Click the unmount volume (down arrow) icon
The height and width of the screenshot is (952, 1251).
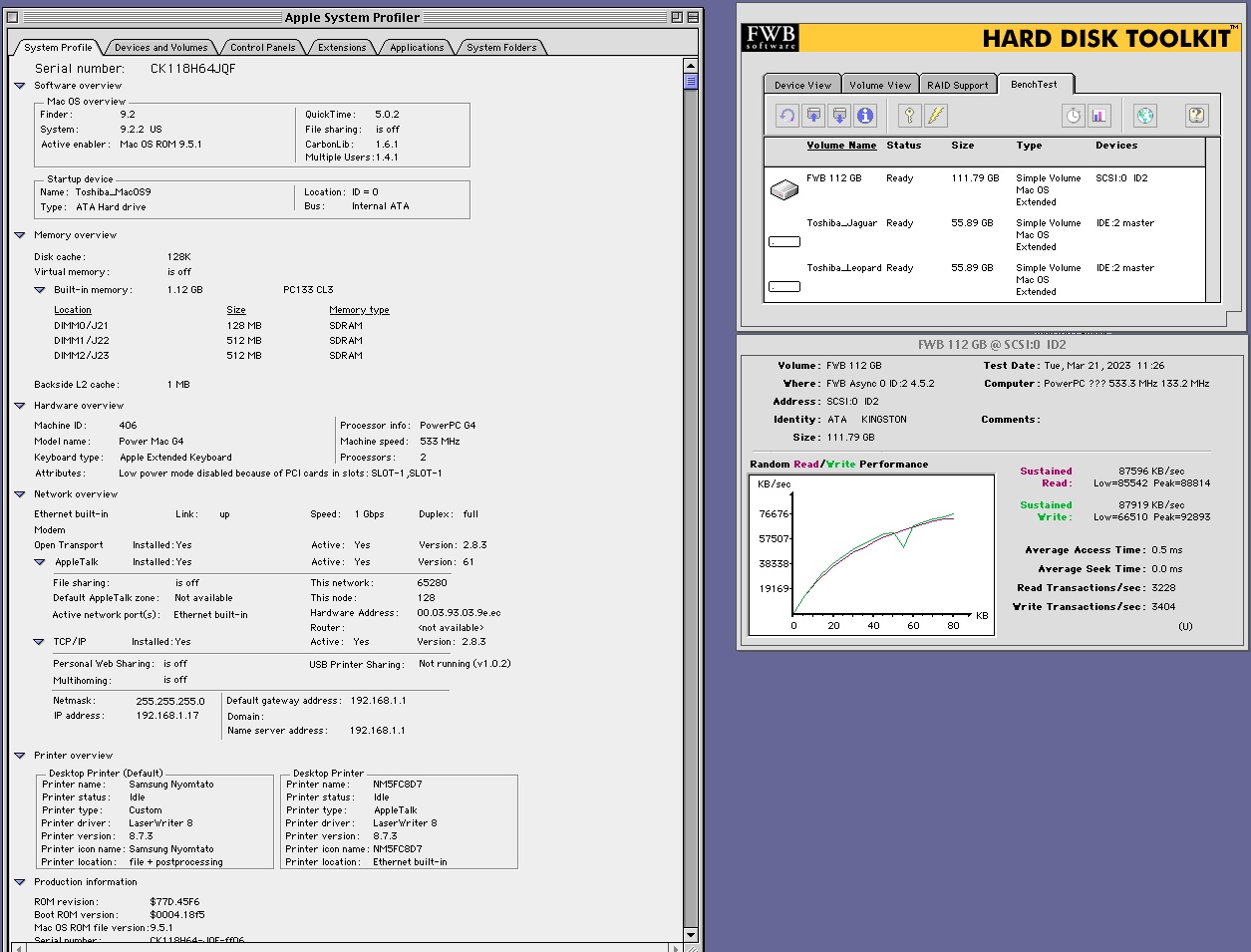pyautogui.click(x=839, y=116)
